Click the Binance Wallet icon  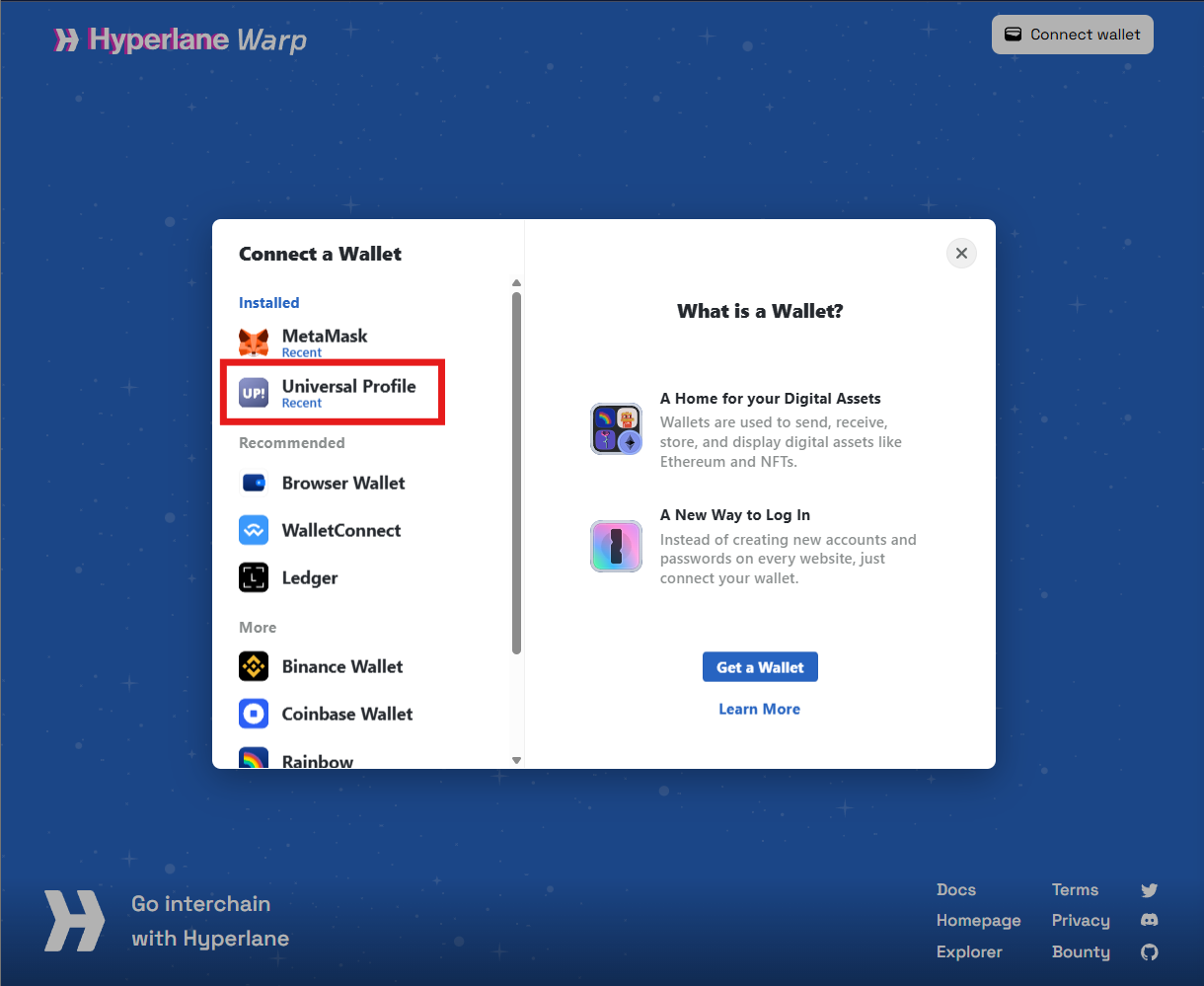(254, 666)
